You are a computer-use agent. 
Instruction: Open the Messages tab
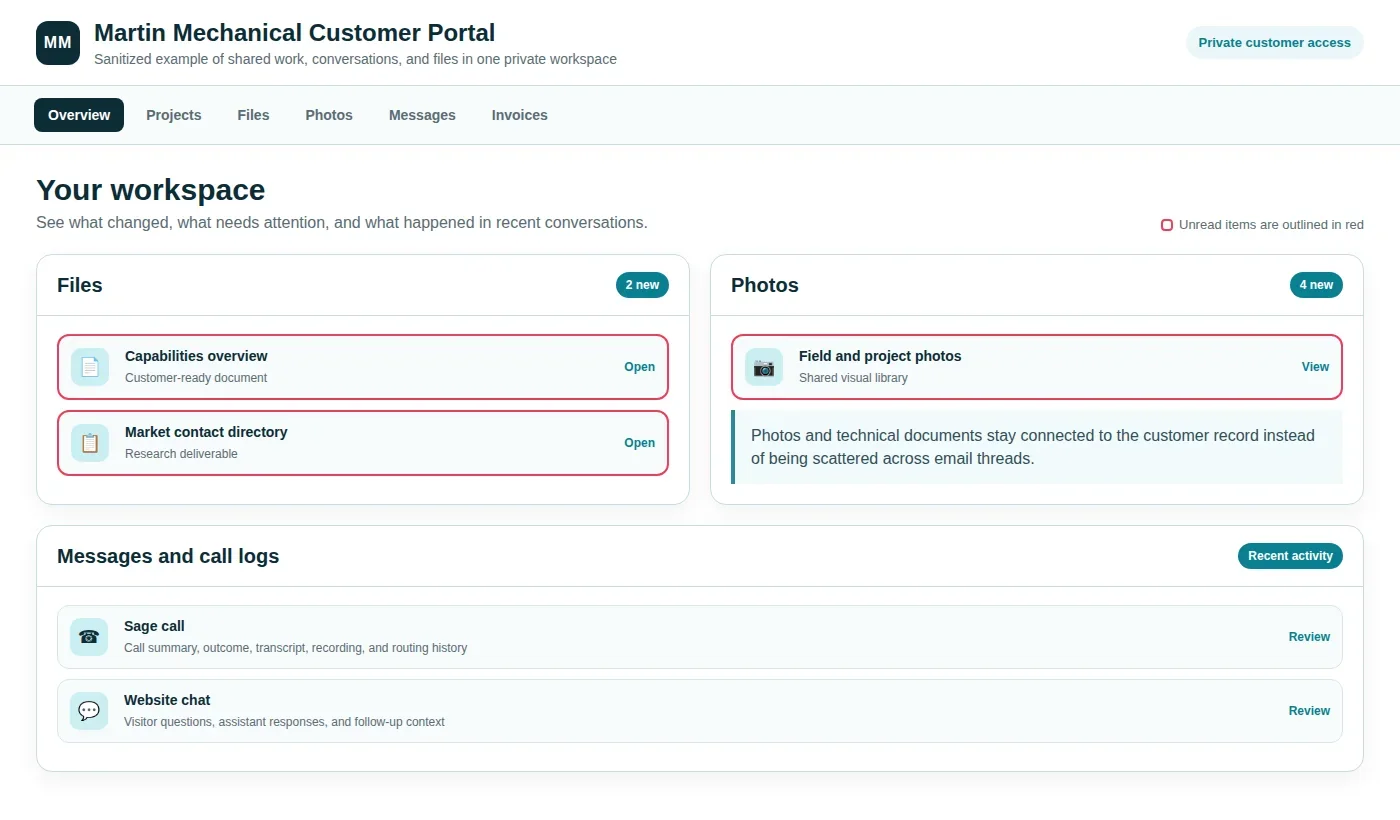tap(422, 115)
